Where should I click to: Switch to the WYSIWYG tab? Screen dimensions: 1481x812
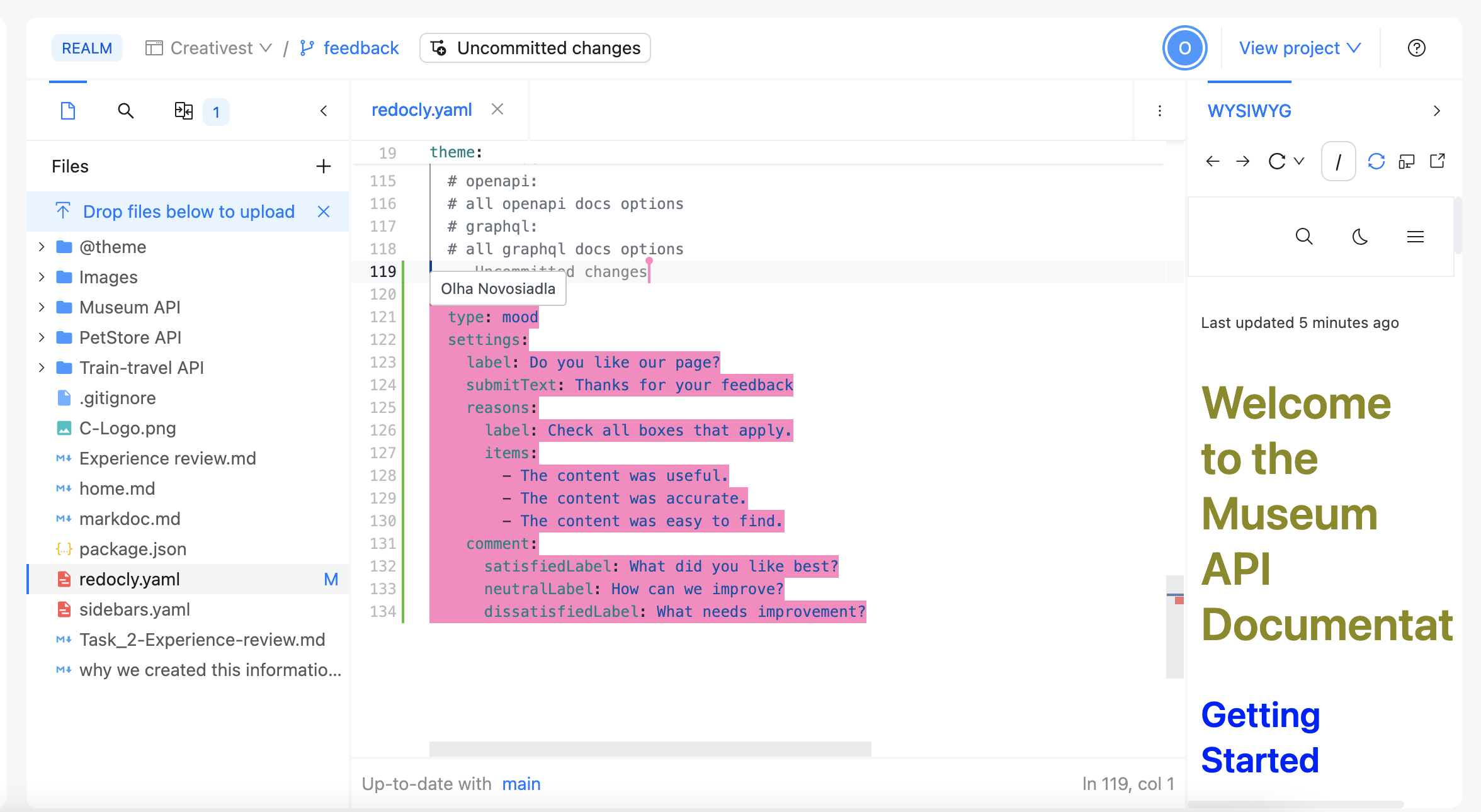coord(1249,111)
